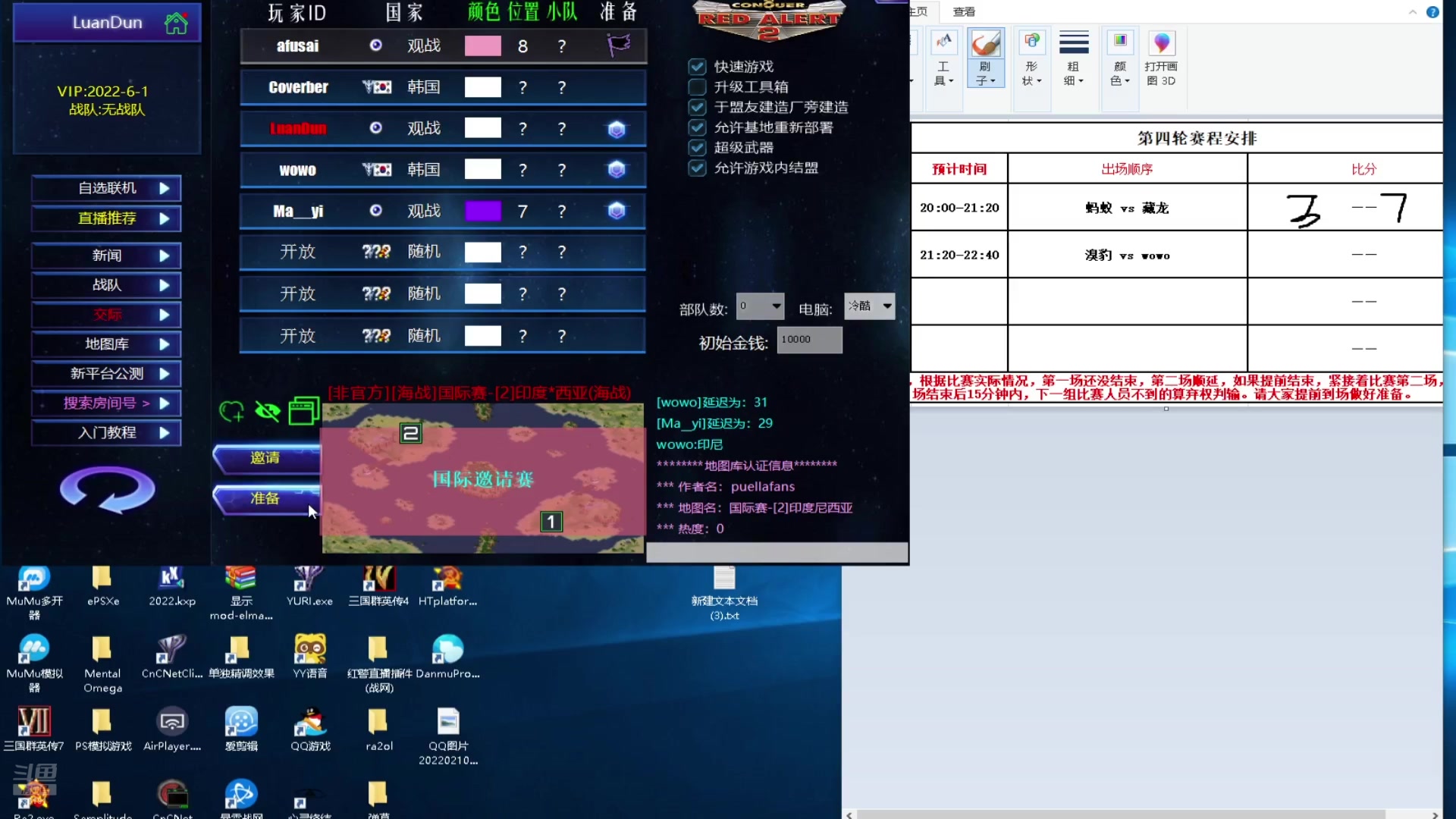1456x819 pixels.
Task: Open the 搜索房间号 sidebar menu item
Action: click(106, 403)
